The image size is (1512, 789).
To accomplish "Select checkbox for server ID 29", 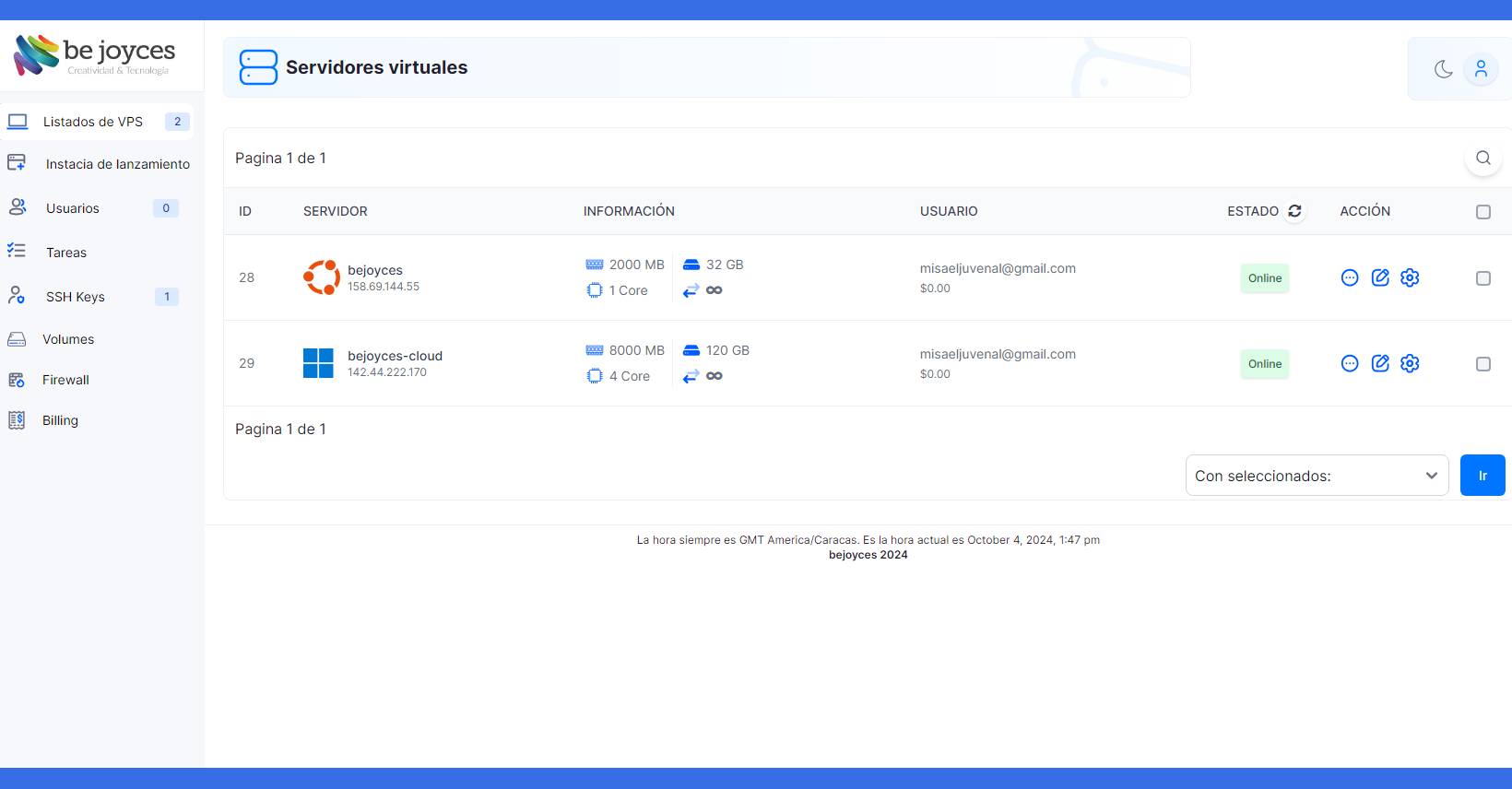I will pyautogui.click(x=1482, y=364).
